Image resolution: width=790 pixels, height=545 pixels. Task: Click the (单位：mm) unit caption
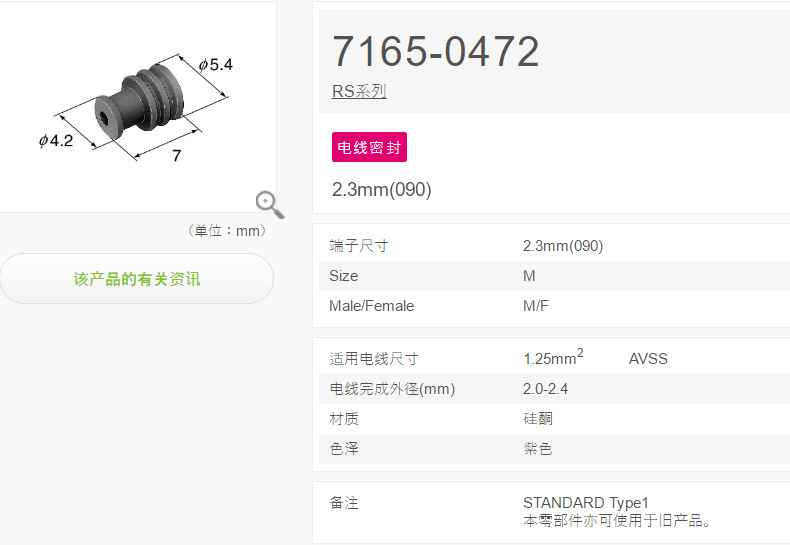[x=227, y=231]
